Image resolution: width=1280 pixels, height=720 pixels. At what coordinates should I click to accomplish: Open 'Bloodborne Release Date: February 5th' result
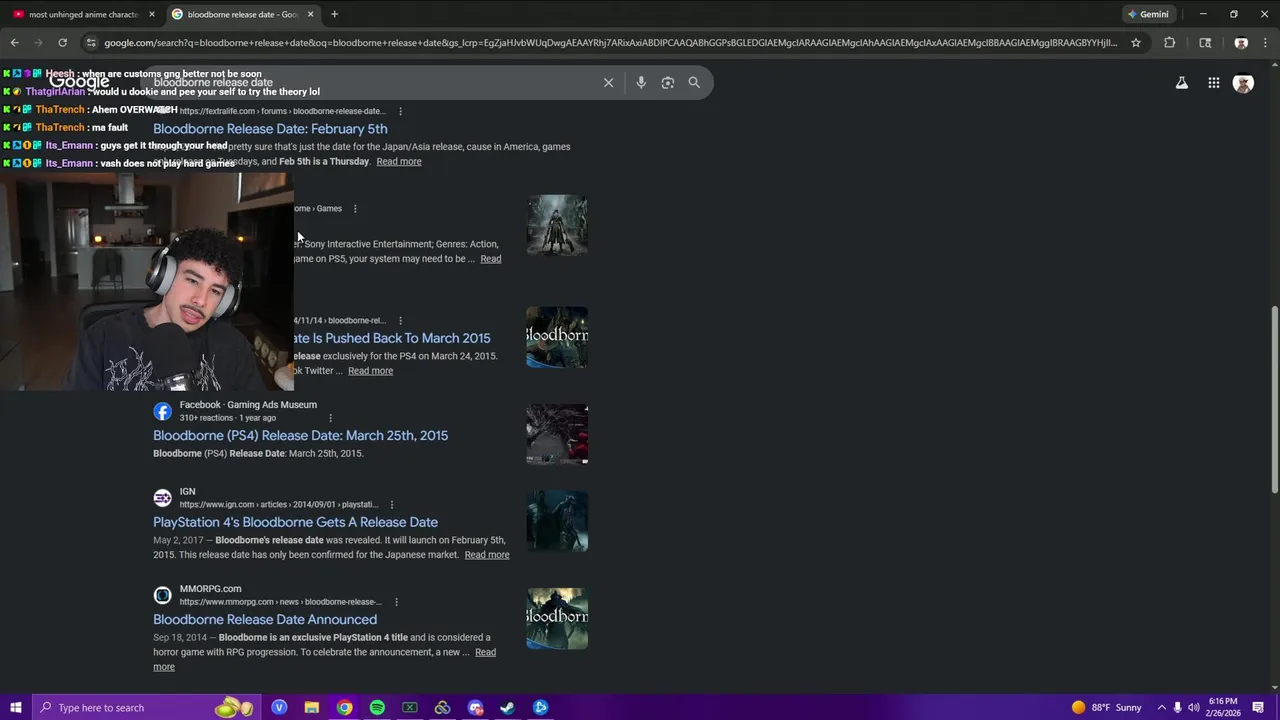point(270,129)
